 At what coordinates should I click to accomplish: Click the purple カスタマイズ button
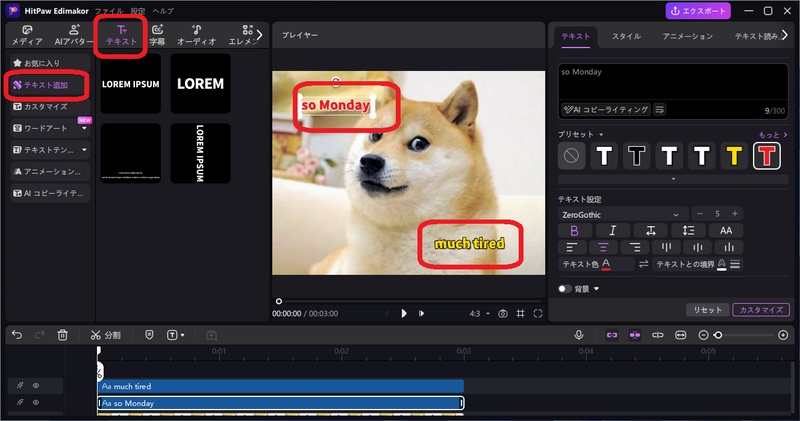click(761, 310)
